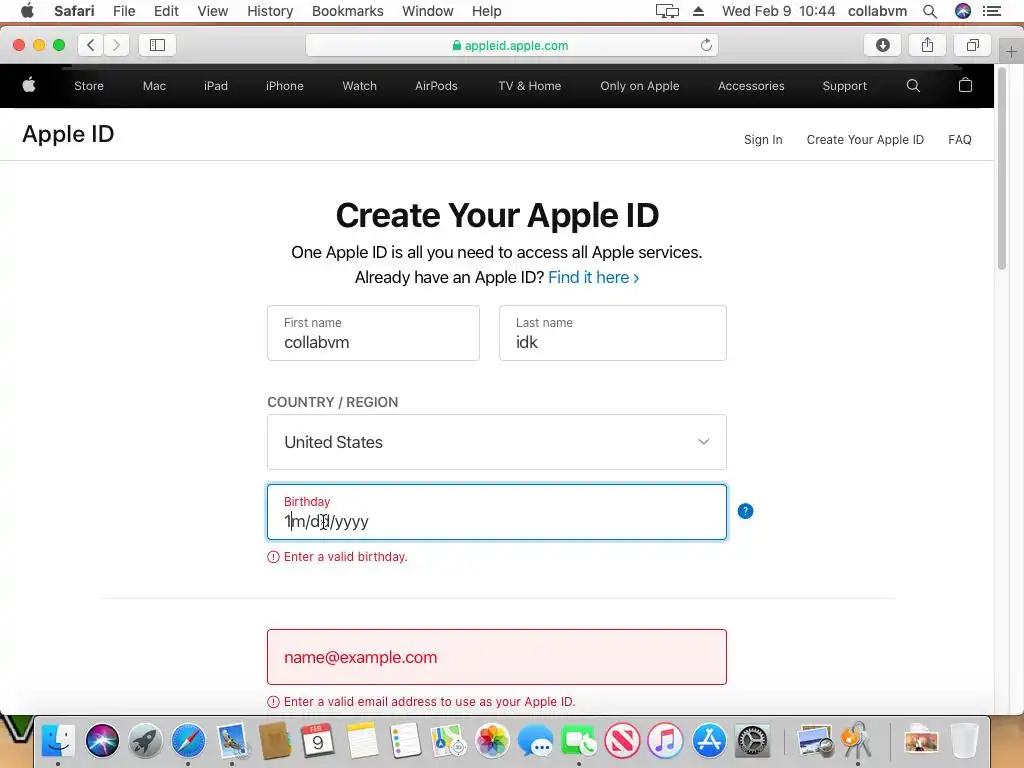
Task: Open the Window menu
Action: [427, 11]
